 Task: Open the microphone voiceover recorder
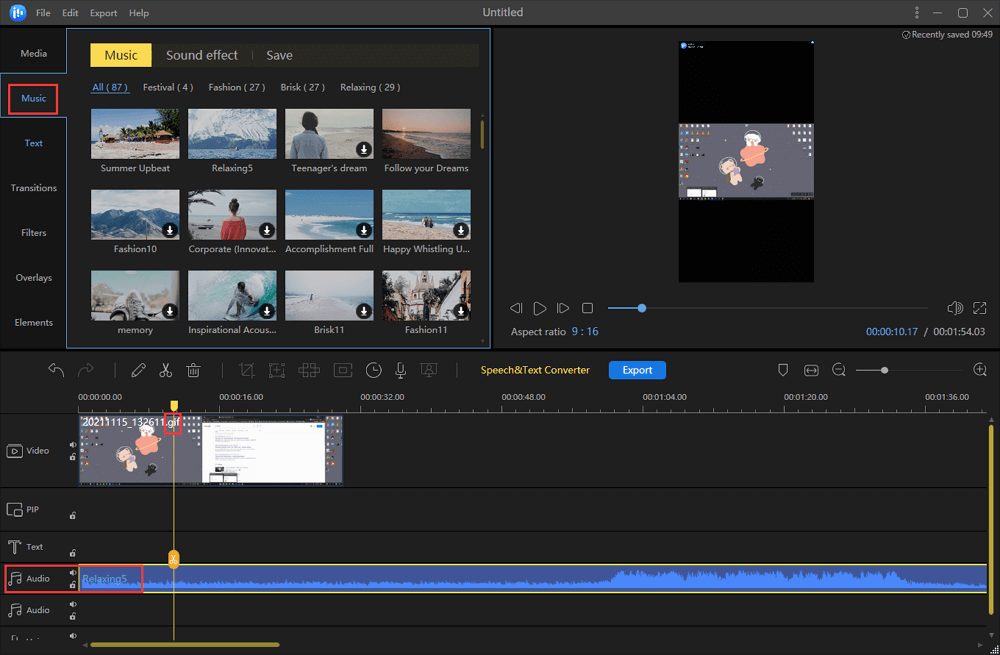(400, 370)
